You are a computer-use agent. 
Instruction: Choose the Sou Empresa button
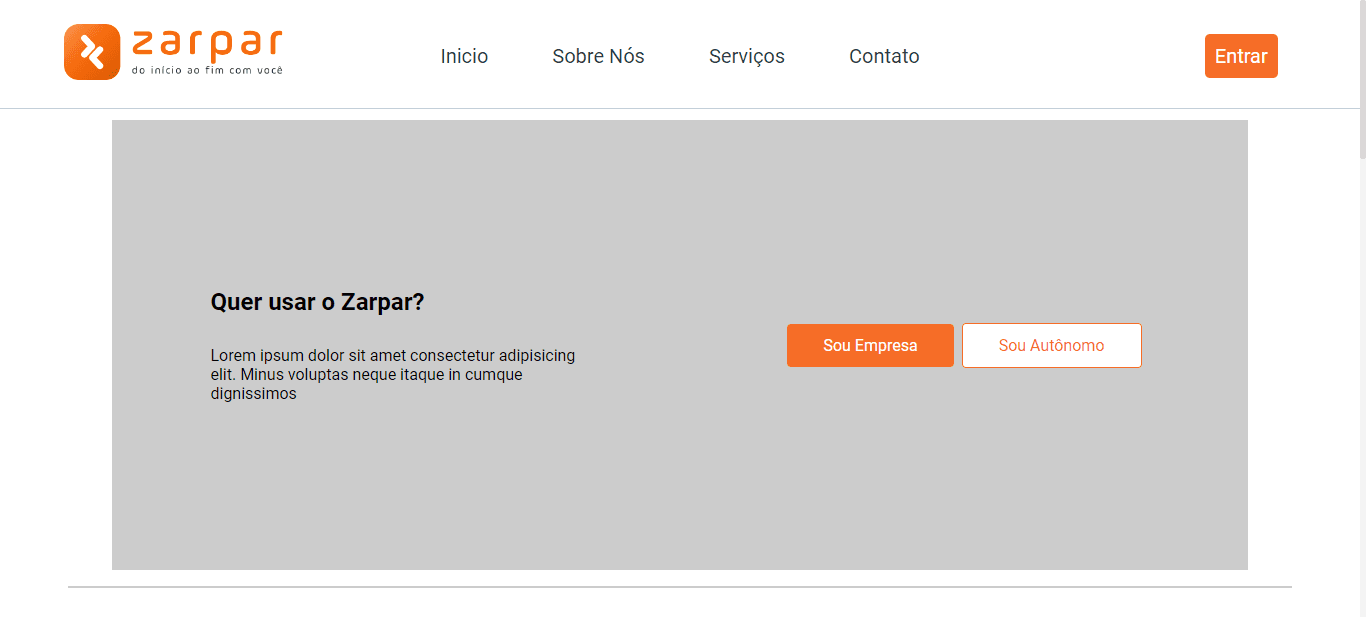coord(870,345)
